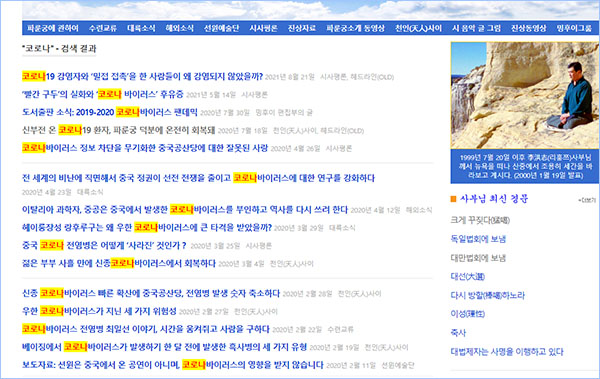Open the 파룬궁에 관하여 menu
The image size is (600, 379).
coord(52,28)
